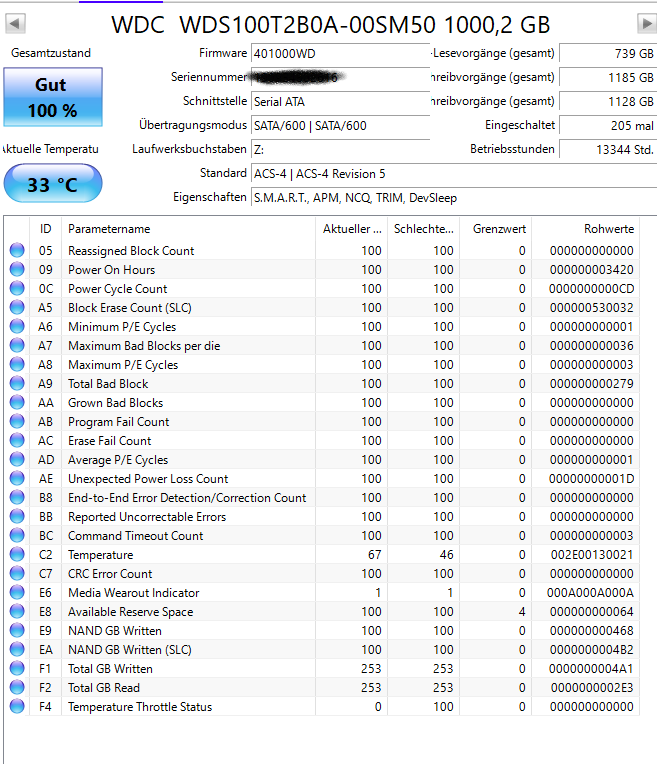Click status icon for Reassigned Block Count

17,250
